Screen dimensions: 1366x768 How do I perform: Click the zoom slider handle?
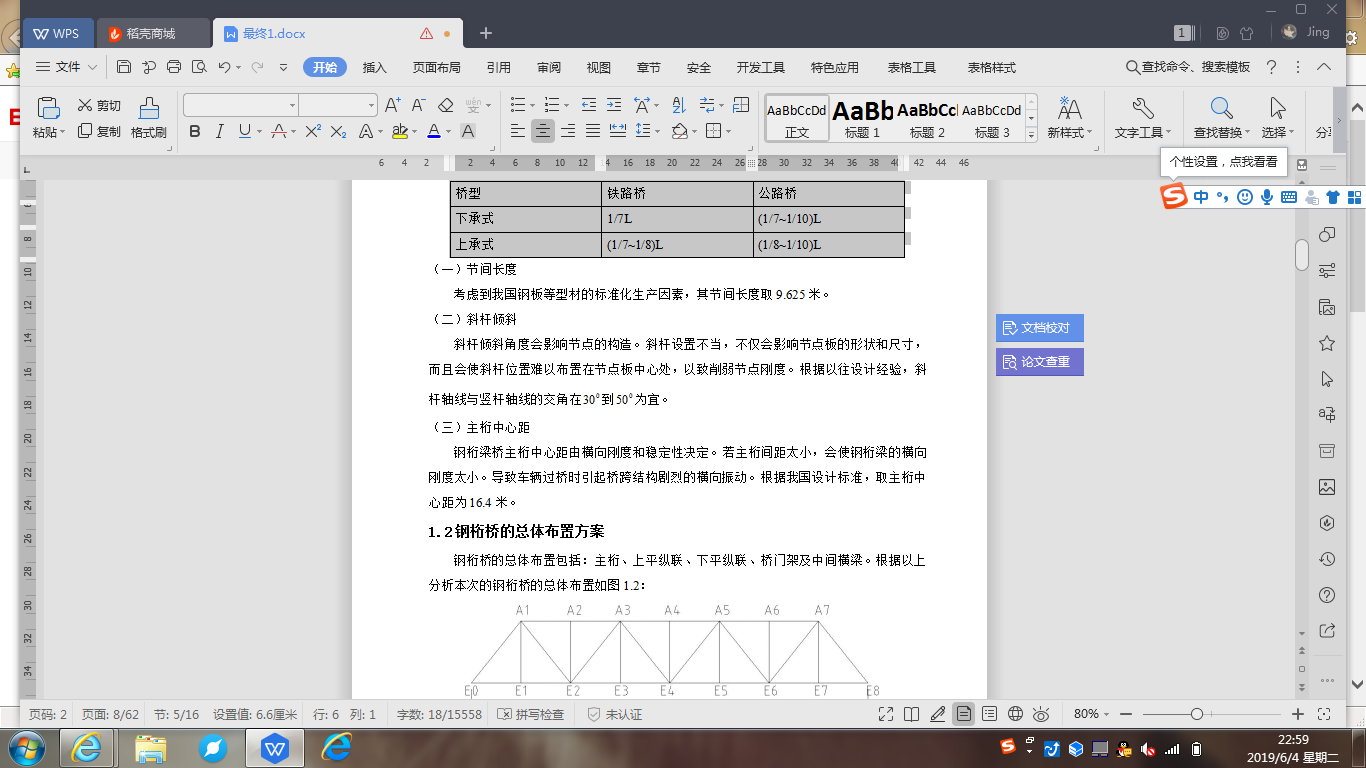(1196, 714)
